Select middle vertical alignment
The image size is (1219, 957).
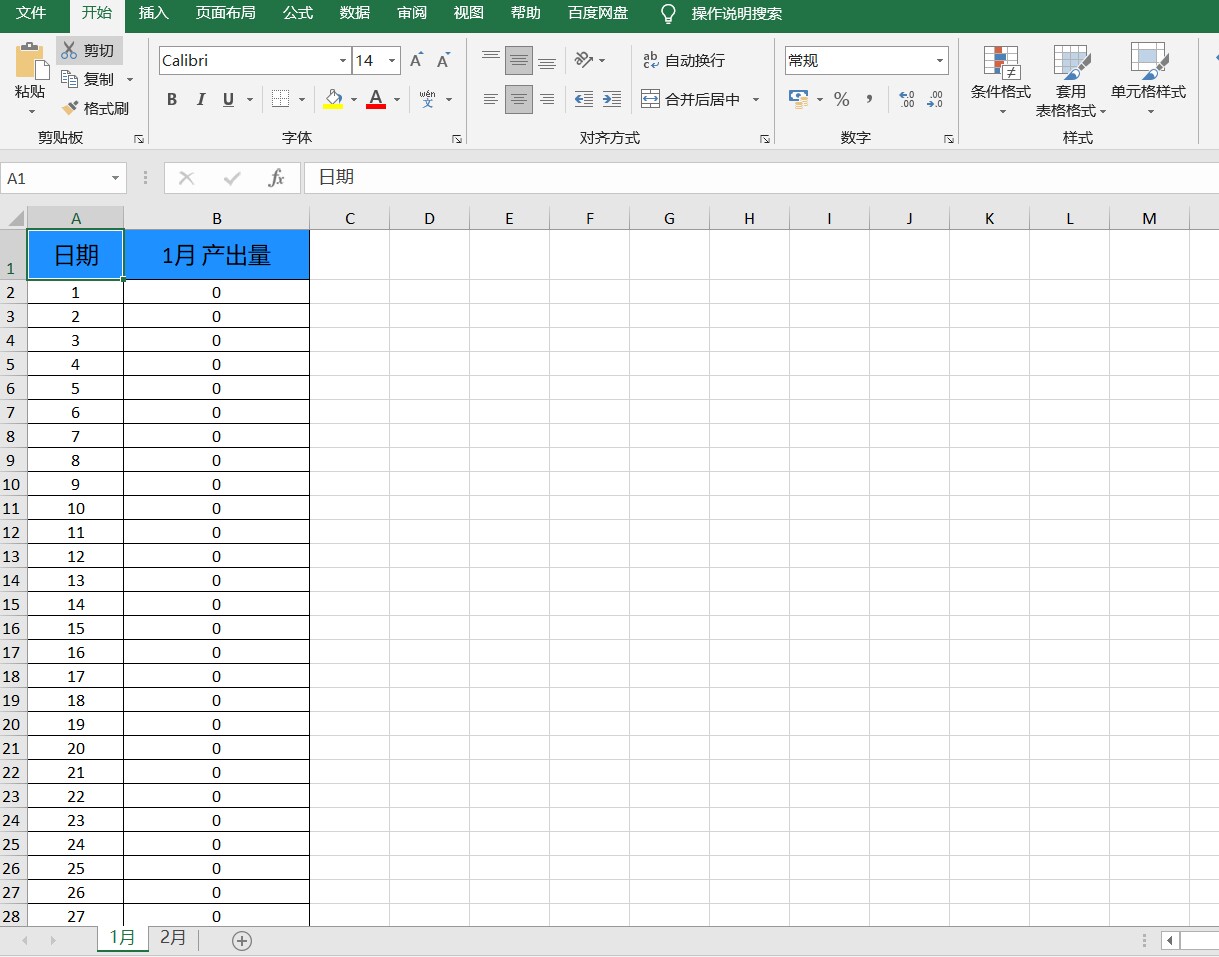pyautogui.click(x=519, y=61)
